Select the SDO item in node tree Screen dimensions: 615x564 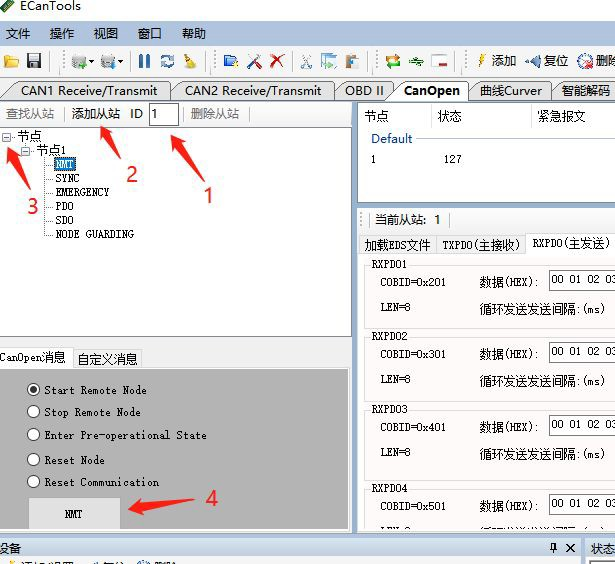point(64,220)
